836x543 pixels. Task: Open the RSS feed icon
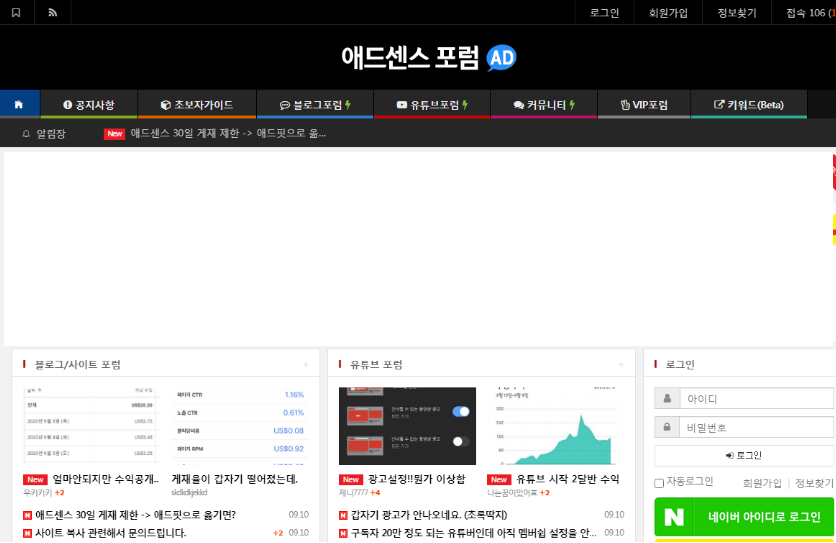[x=52, y=12]
